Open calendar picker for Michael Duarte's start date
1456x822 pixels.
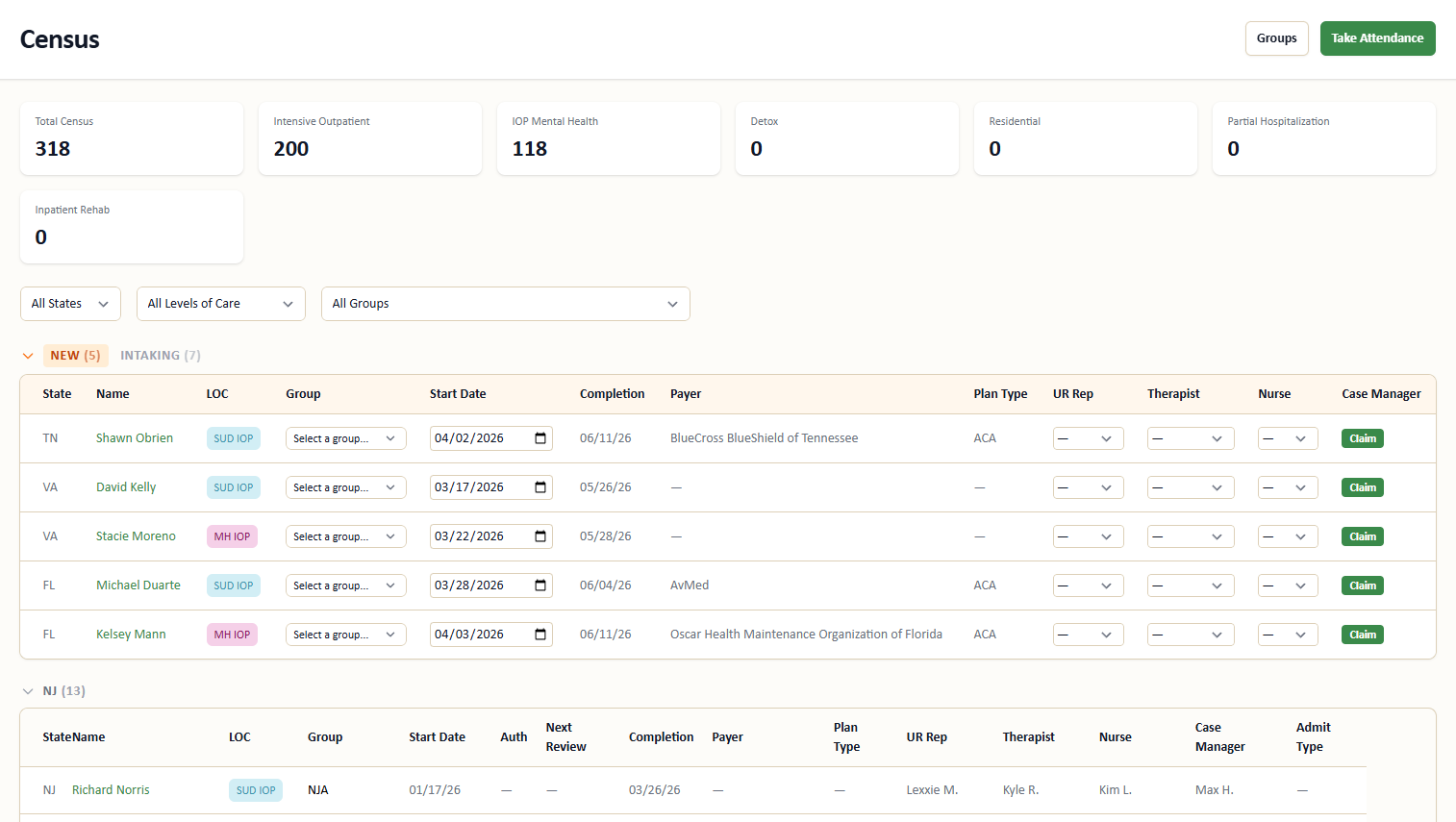click(539, 585)
